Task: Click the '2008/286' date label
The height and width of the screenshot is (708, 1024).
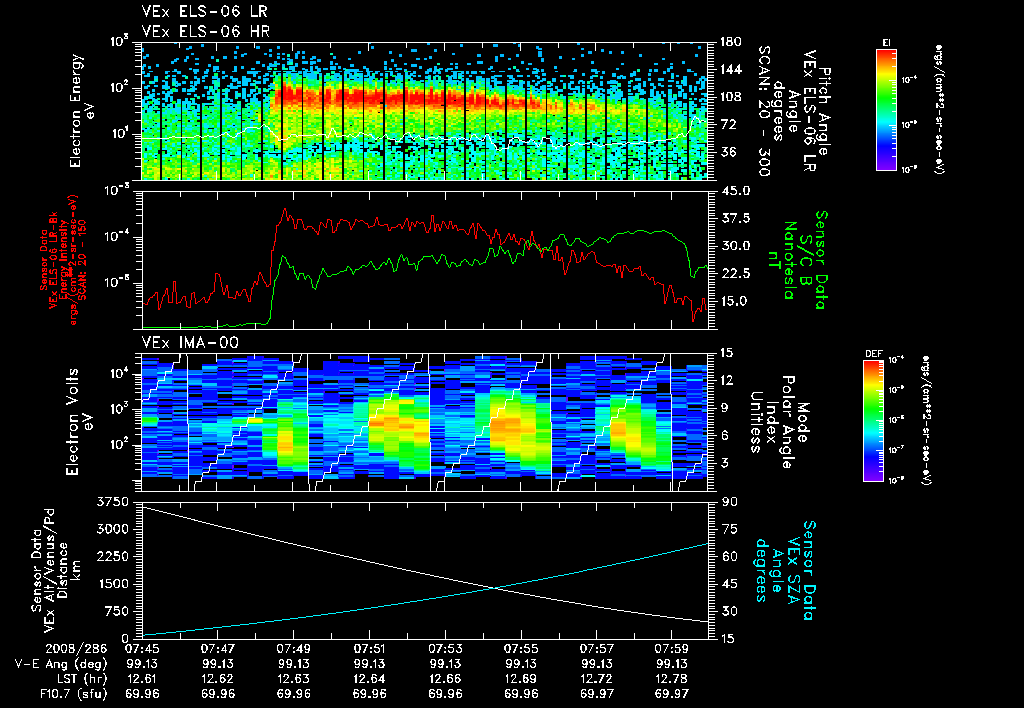Action: (76, 649)
